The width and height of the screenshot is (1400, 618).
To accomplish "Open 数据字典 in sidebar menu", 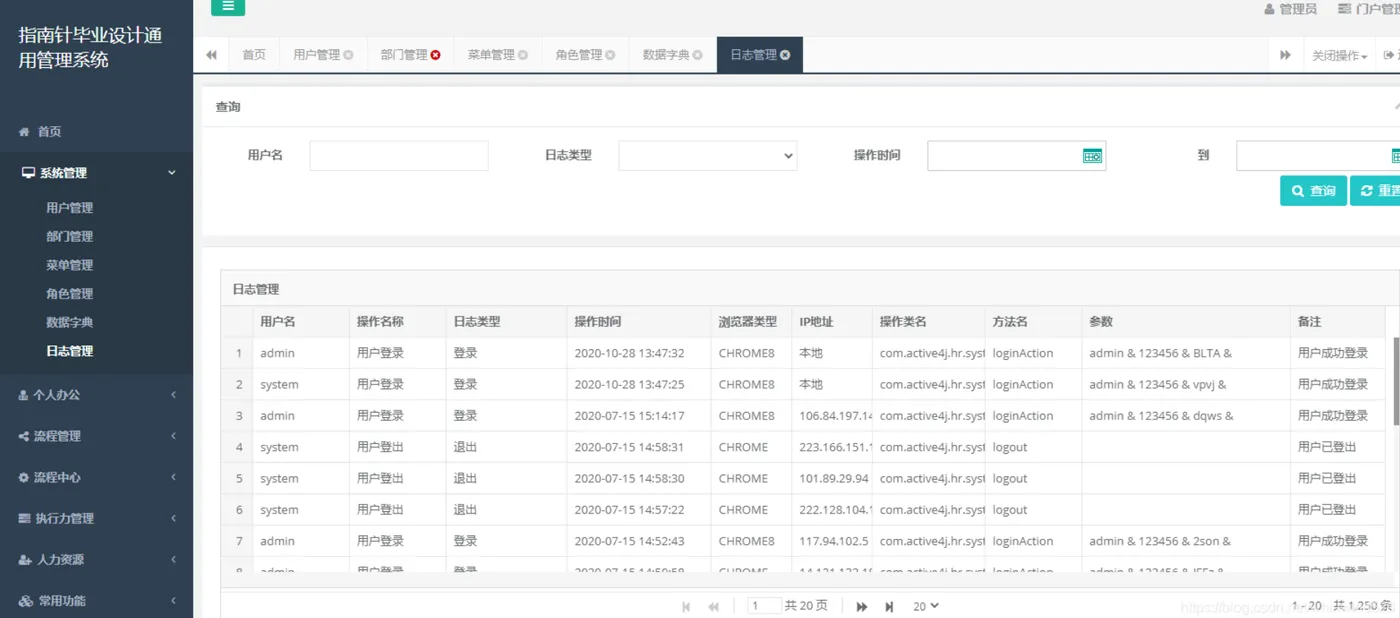I will (69, 323).
